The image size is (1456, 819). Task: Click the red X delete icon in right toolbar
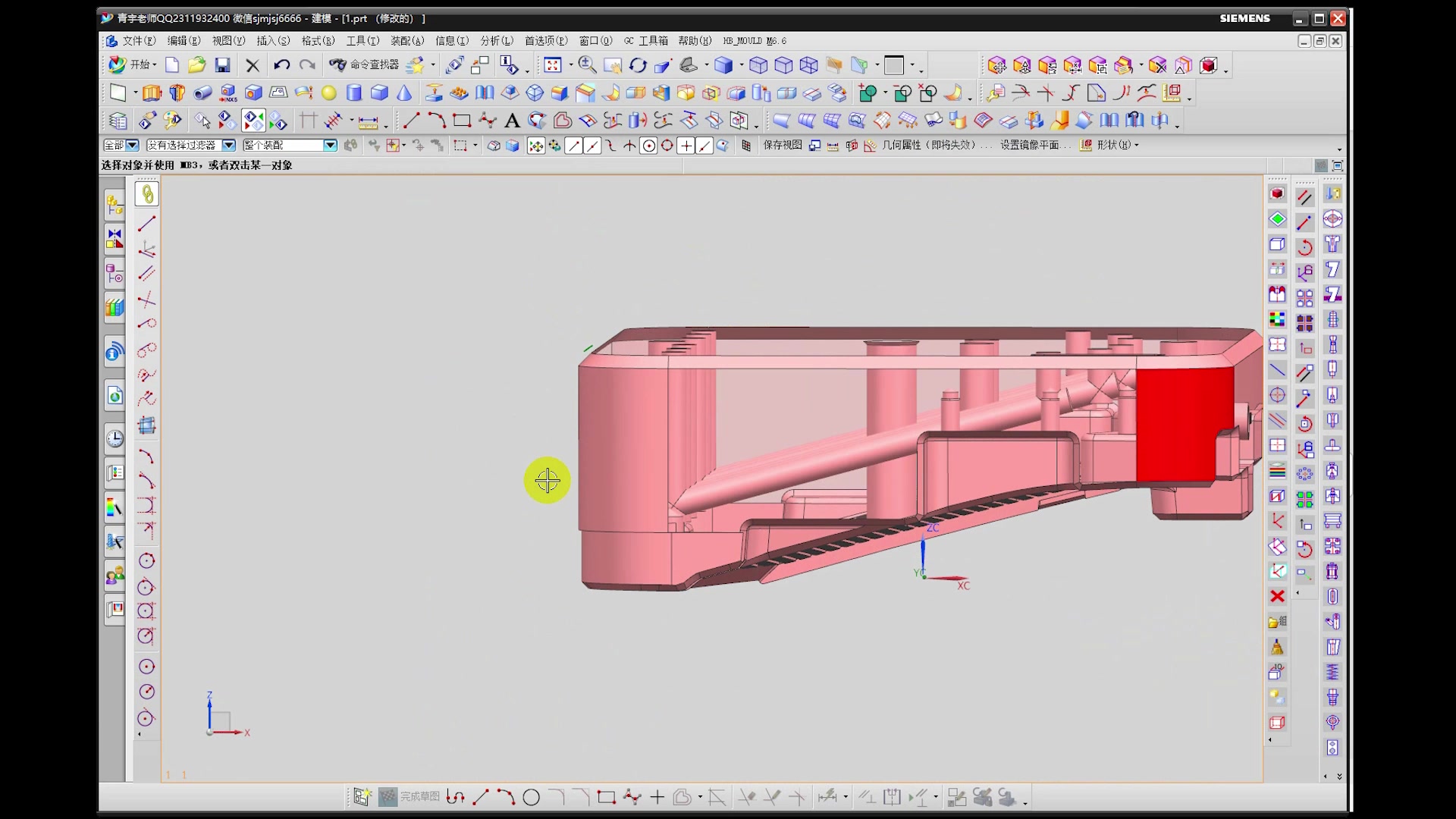coord(1277,596)
